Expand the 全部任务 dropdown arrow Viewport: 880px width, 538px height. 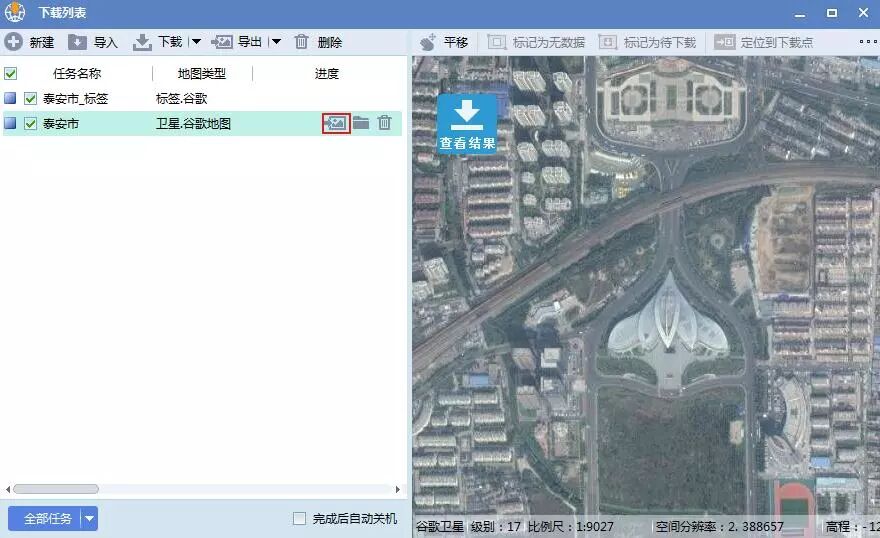[x=89, y=518]
